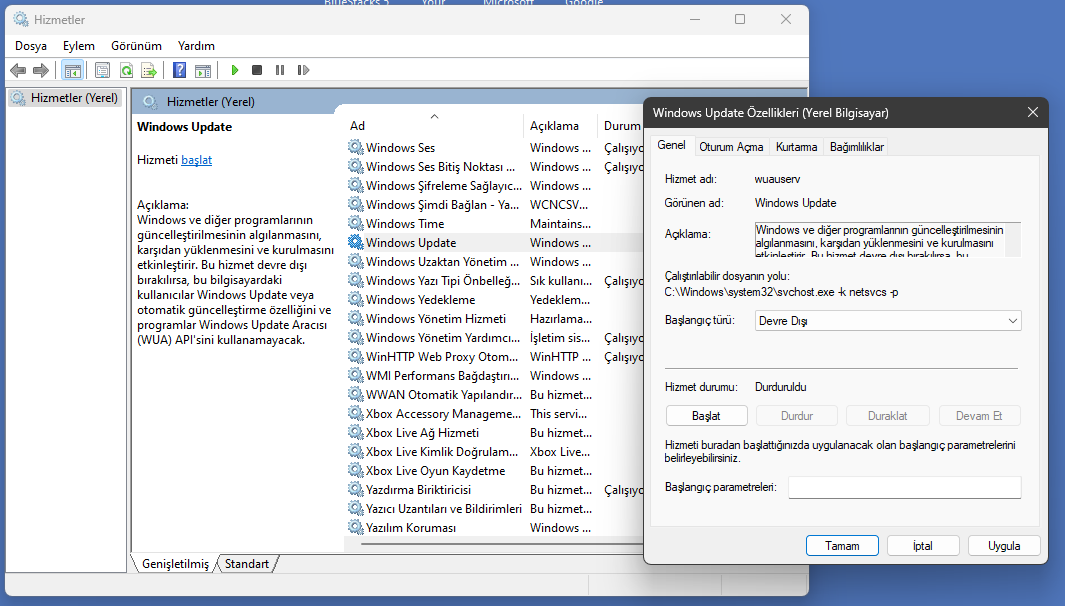The height and width of the screenshot is (606, 1065).
Task: Click gear icon of Yazdırma Biriktiricisi row
Action: pyautogui.click(x=355, y=489)
